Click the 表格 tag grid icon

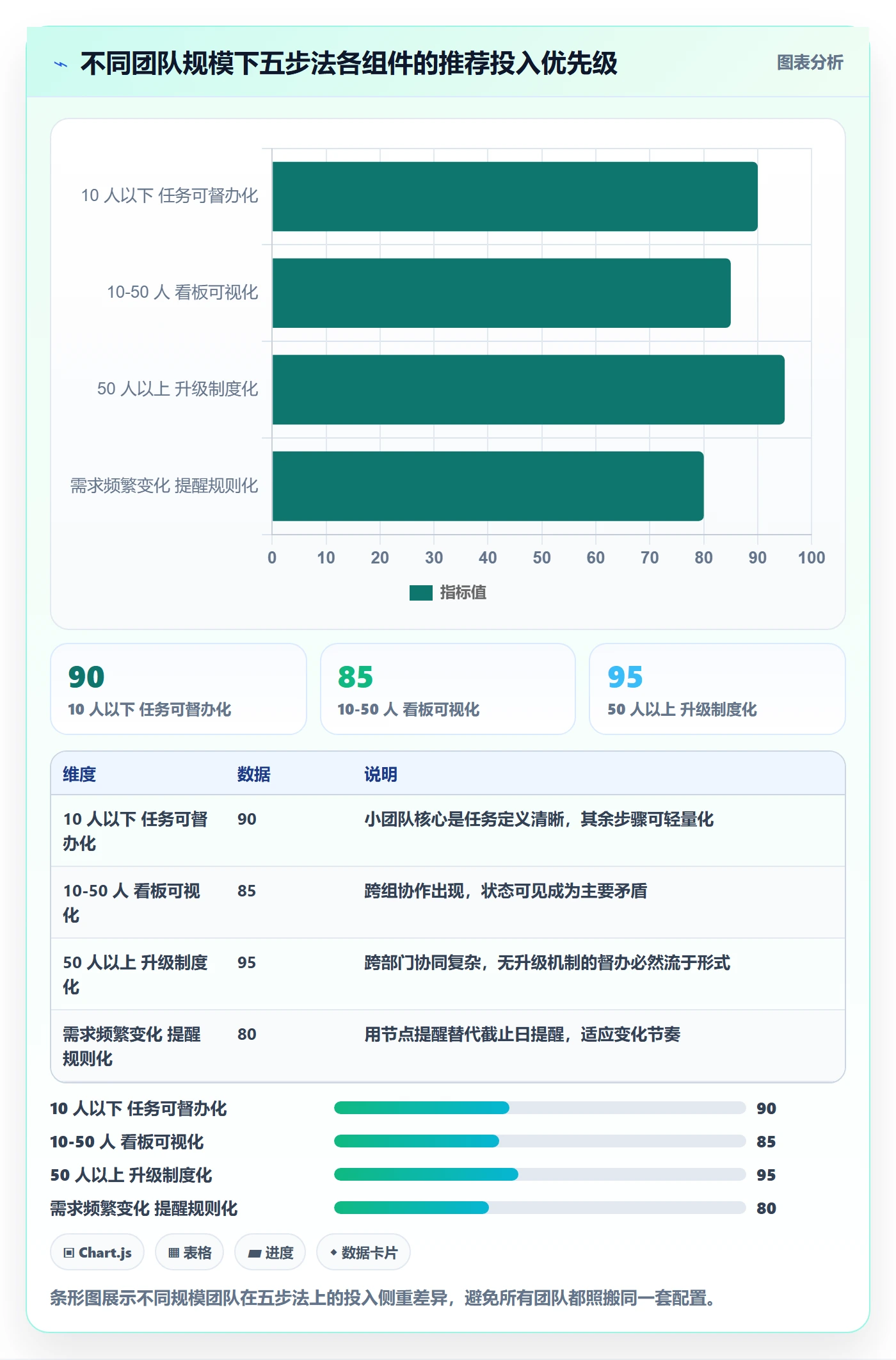(x=173, y=1253)
